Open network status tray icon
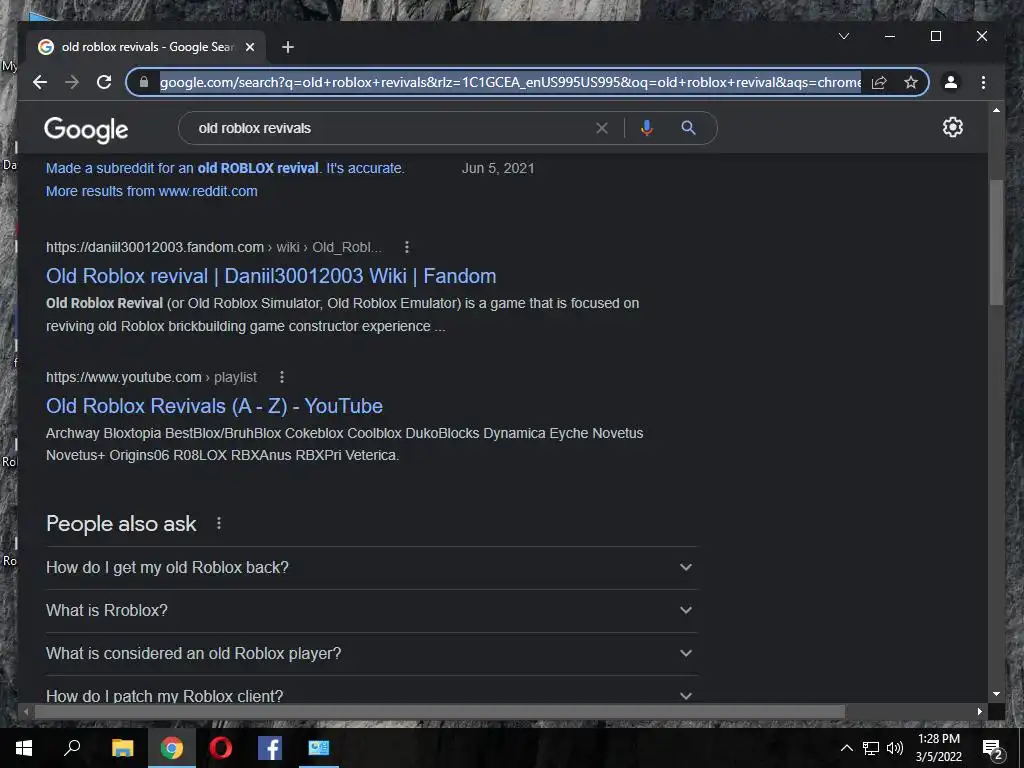This screenshot has height=768, width=1024. 871,748
